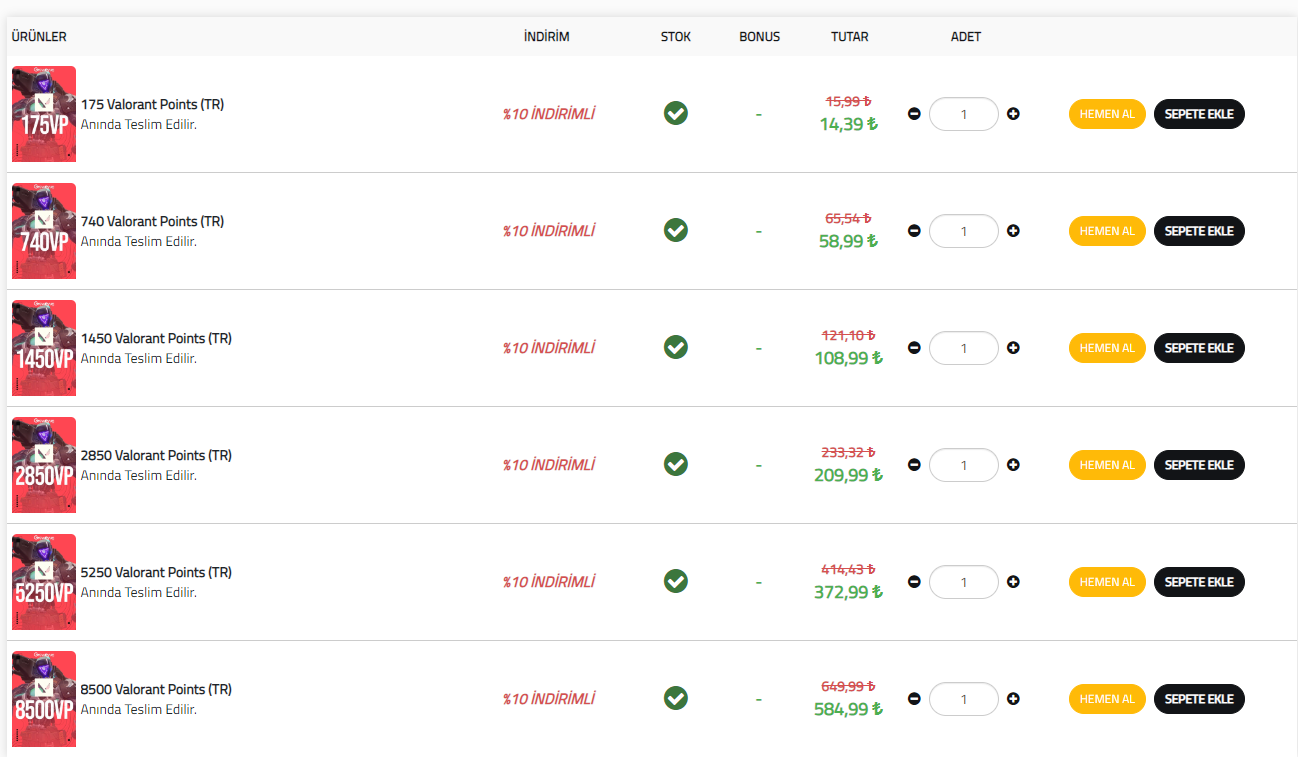Add 5250 Valorant Points to cart

pos(1199,582)
